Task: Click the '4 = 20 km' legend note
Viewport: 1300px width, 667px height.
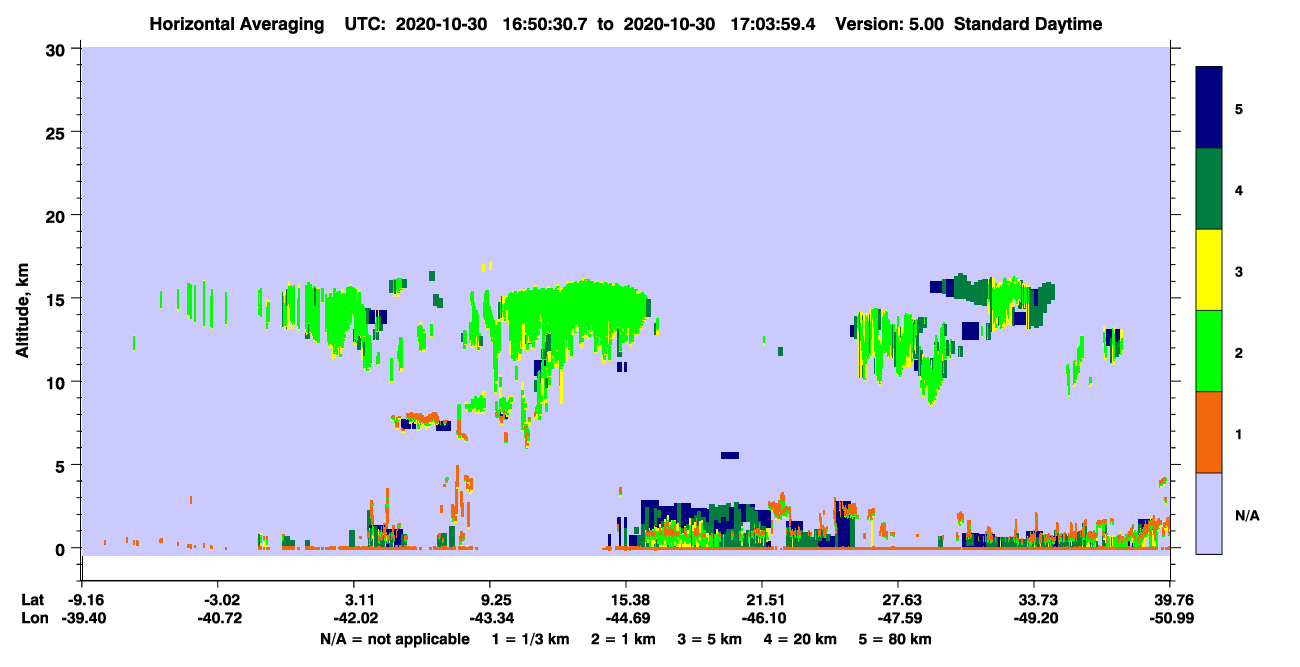Action: click(799, 639)
